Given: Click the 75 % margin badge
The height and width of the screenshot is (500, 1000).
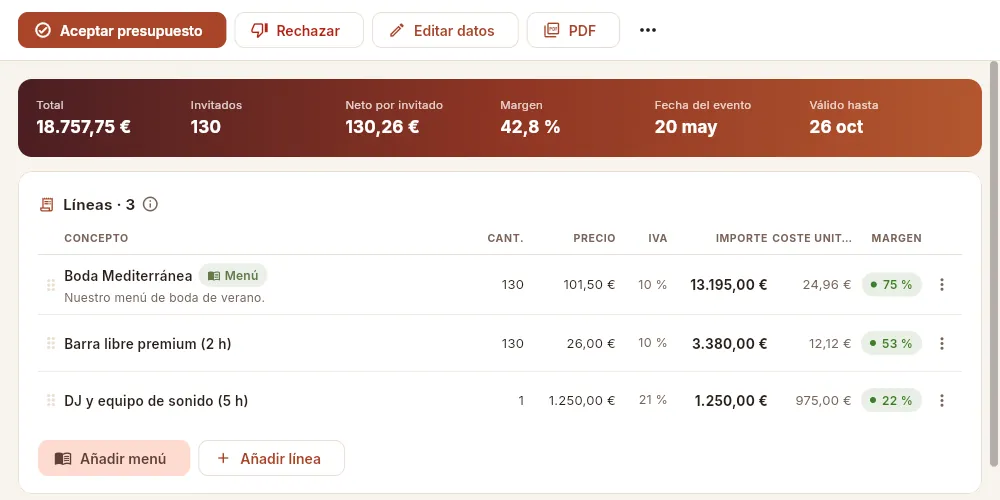Looking at the screenshot, I should pos(892,284).
